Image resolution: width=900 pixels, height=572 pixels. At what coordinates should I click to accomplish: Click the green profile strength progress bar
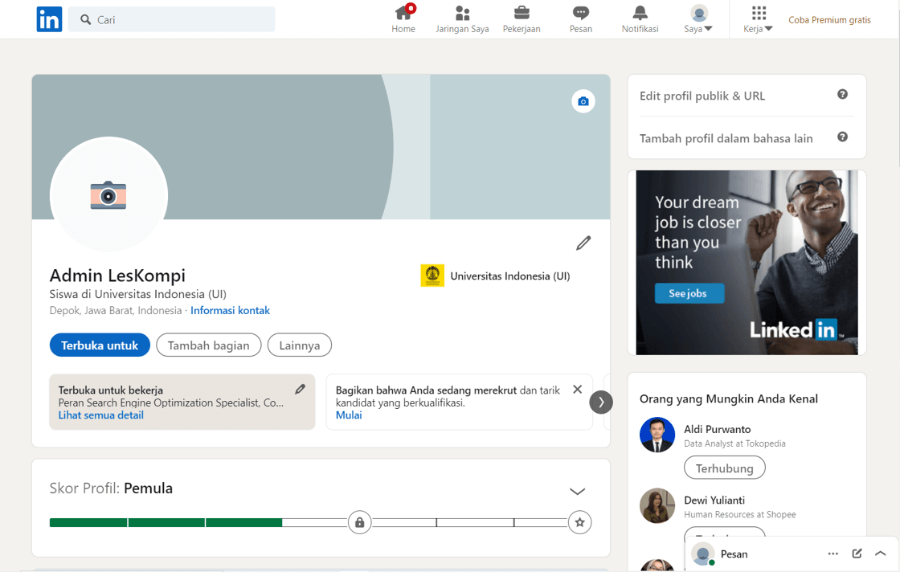point(166,523)
